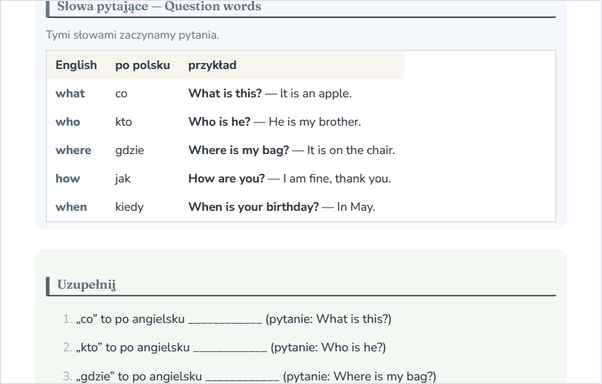
Task: Click the 'przykład' column header
Action: (x=212, y=65)
